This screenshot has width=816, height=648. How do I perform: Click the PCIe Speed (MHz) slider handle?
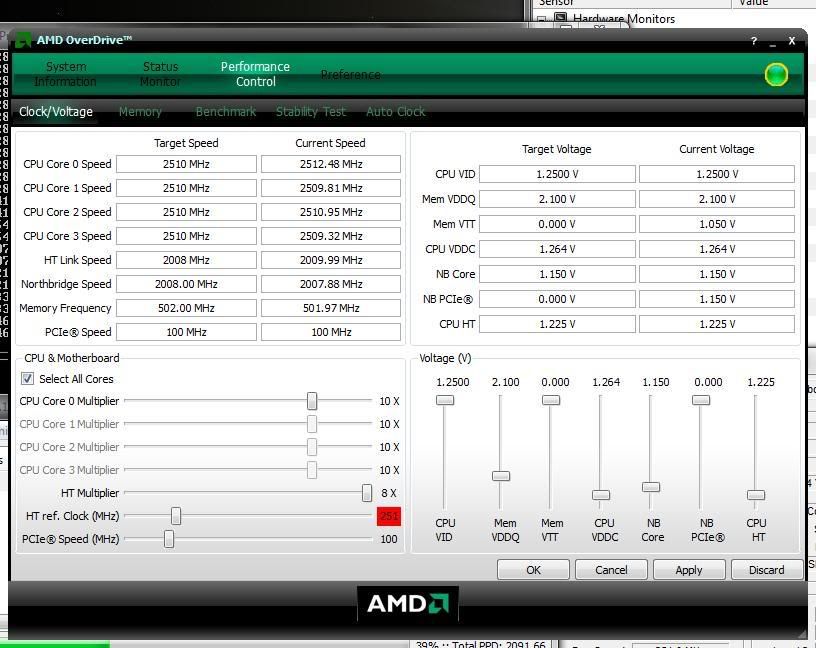pyautogui.click(x=169, y=539)
